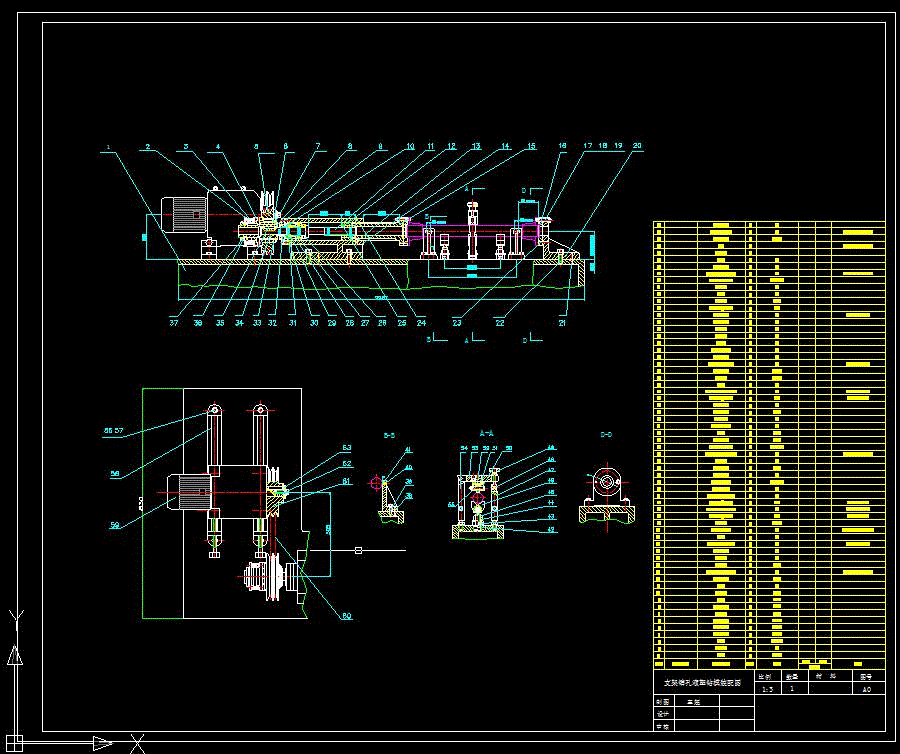Click the balloon label 58 in the plan view
Viewport: 900px width, 754px height.
coord(115,474)
